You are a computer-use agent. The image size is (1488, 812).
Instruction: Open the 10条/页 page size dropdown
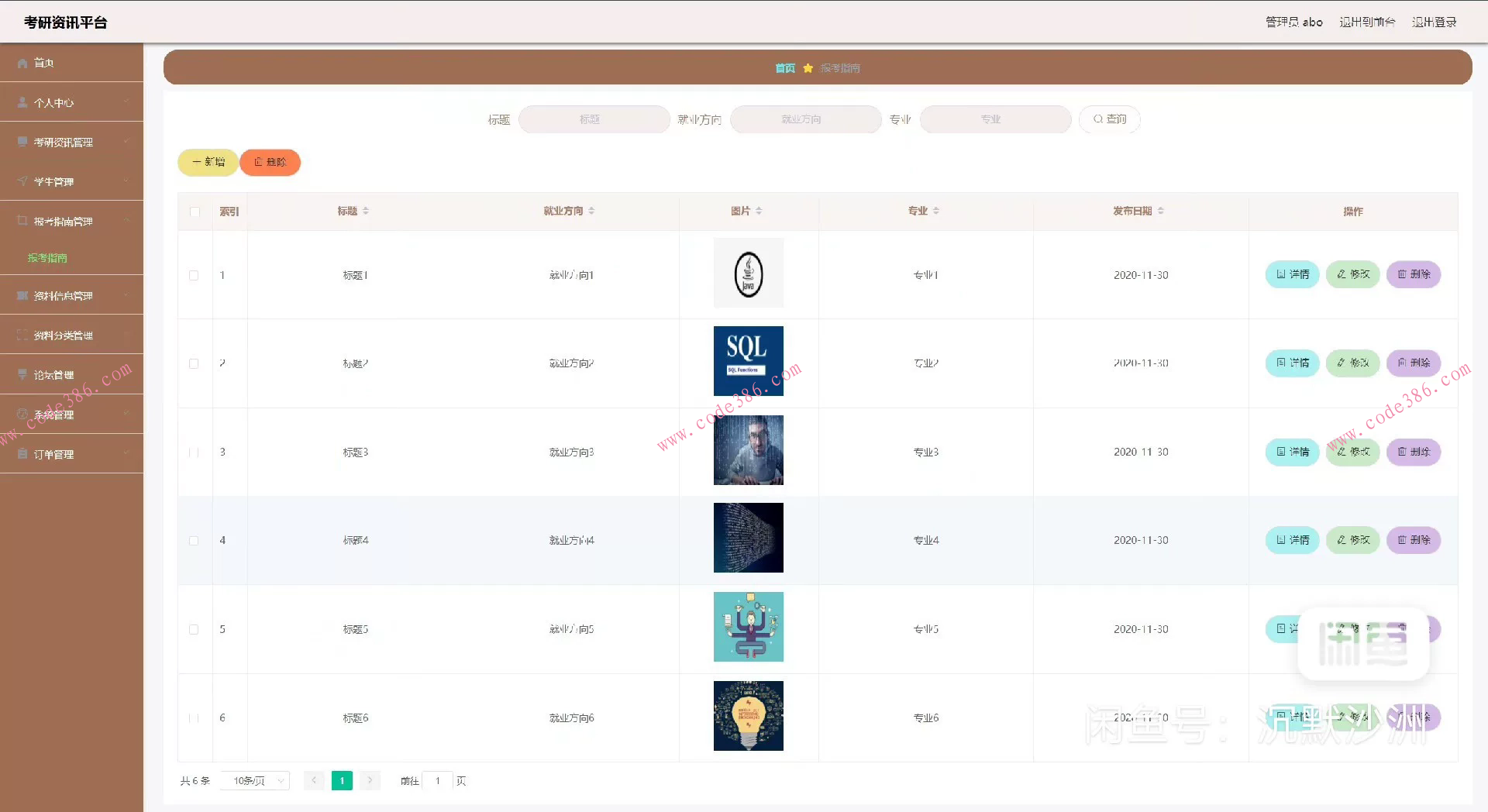pos(255,780)
